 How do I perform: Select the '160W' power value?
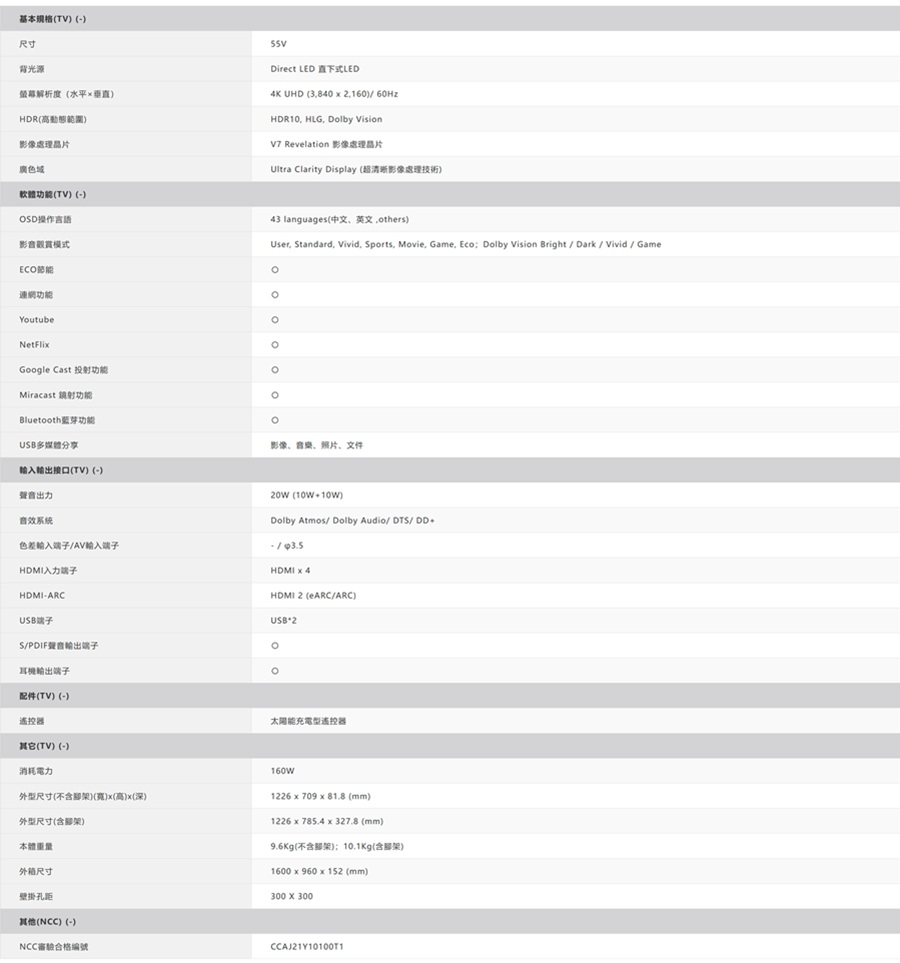(283, 771)
